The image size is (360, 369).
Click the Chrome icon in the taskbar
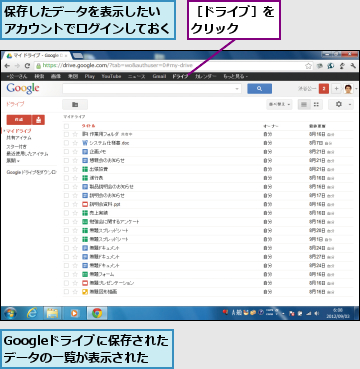[x=97, y=313]
